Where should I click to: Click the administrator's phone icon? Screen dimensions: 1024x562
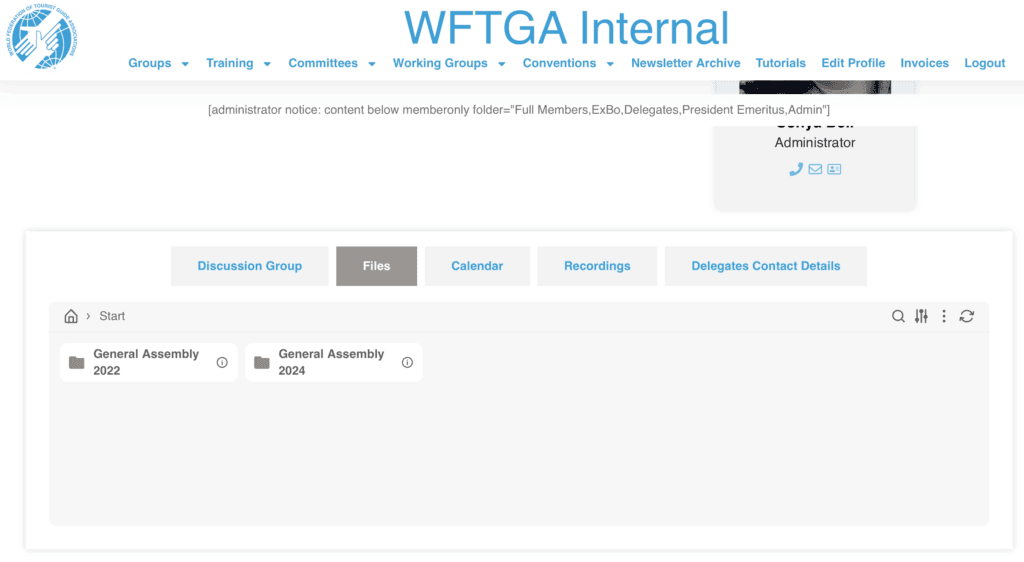coord(795,169)
